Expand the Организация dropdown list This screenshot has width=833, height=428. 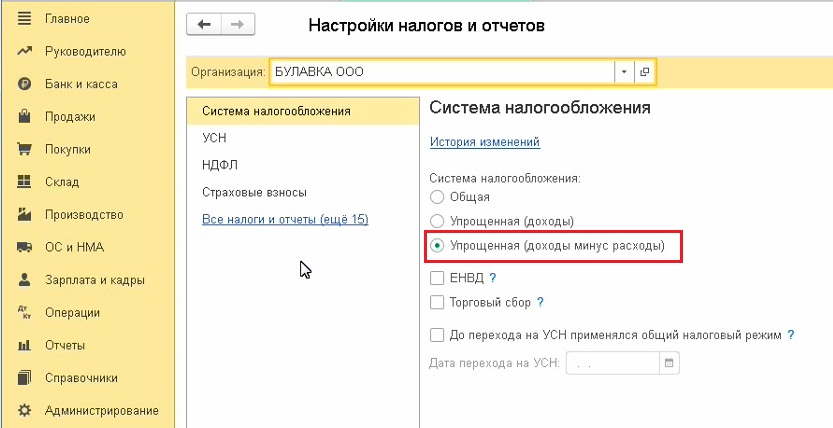pos(624,72)
